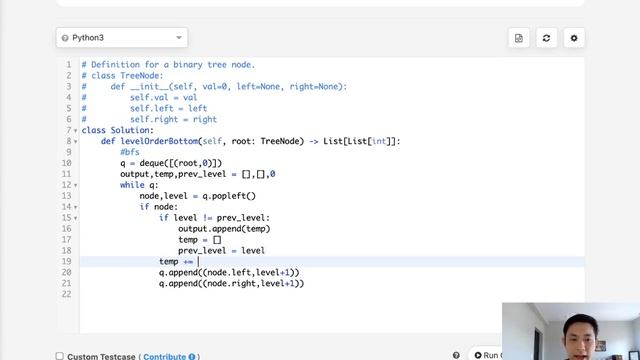Open editor settings gear icon

tap(574, 38)
